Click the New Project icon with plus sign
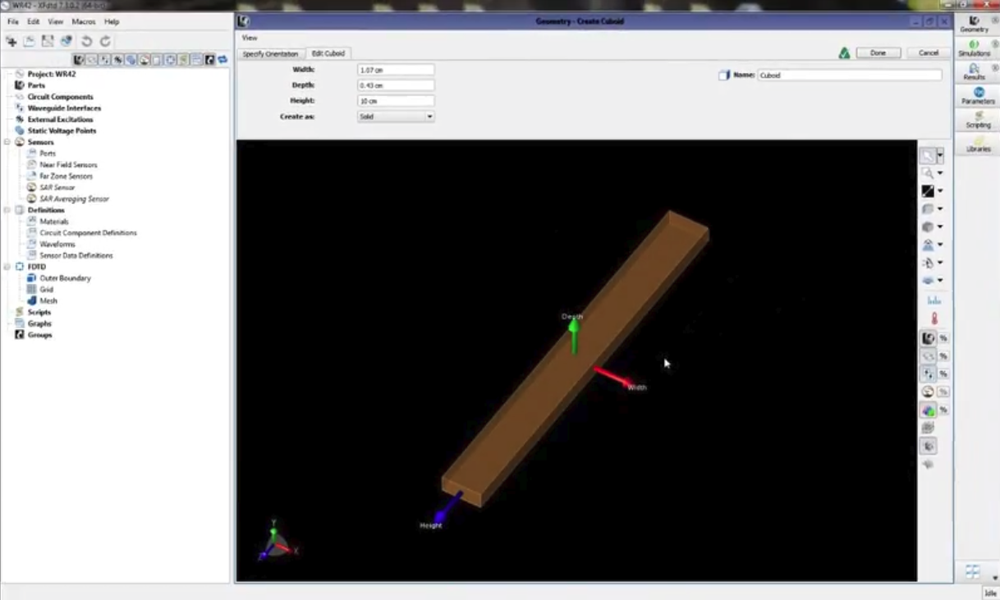Screen dimensions: 1000x600 tap(11, 41)
